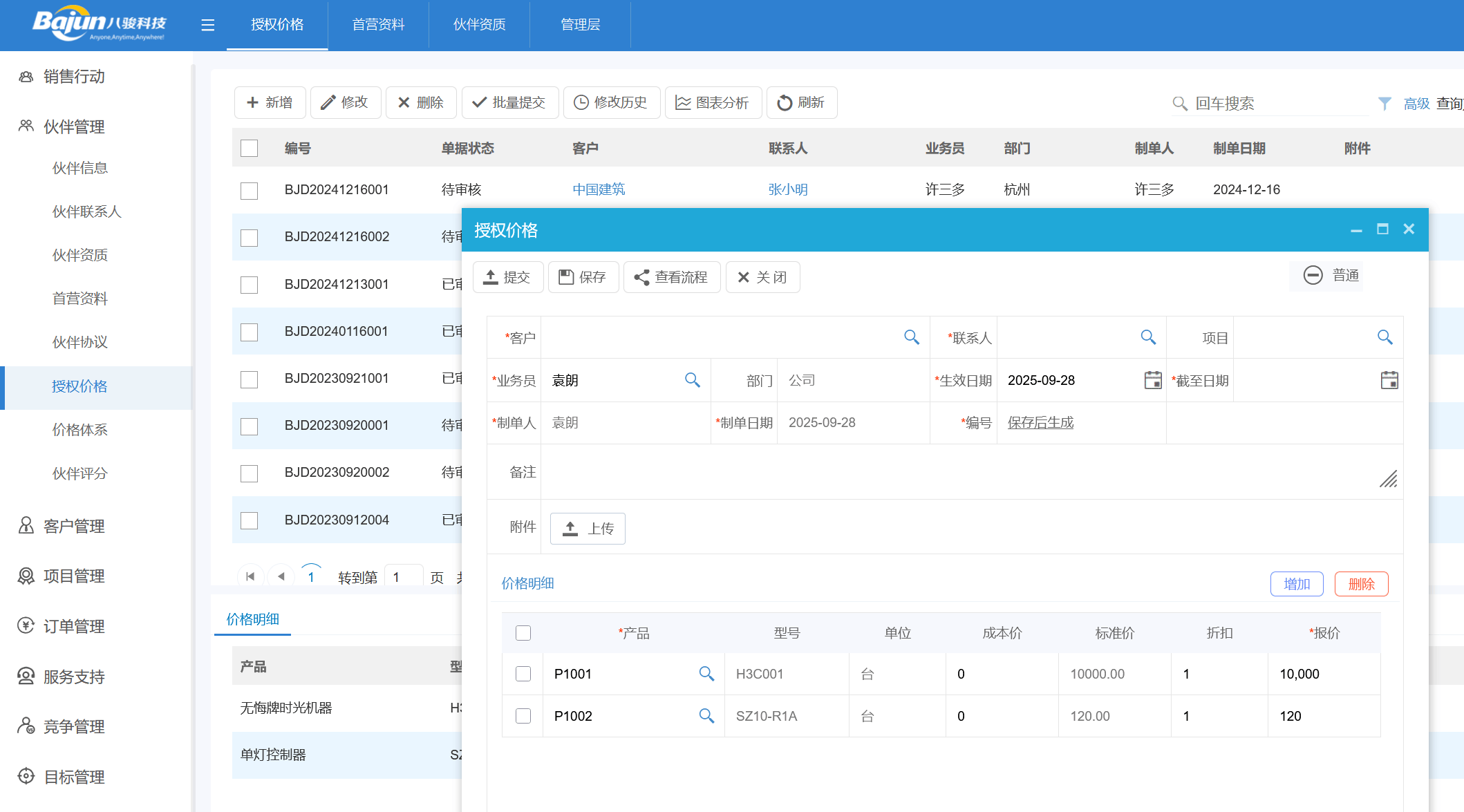Click the 增加 button in price details
The width and height of the screenshot is (1464, 812).
coord(1296,584)
